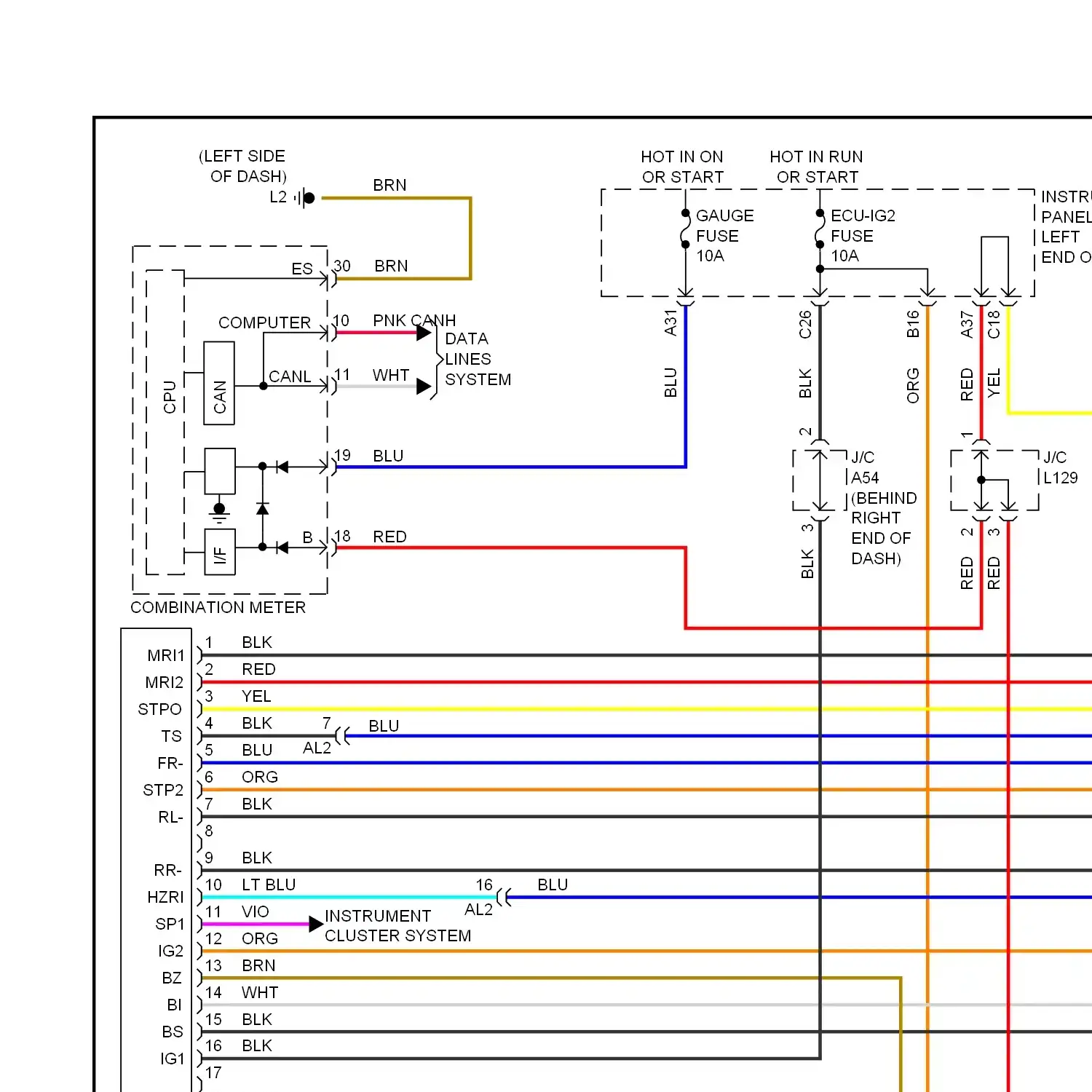The image size is (1092, 1092).
Task: Click the "MRI1" terminal name
Action: 166,656
